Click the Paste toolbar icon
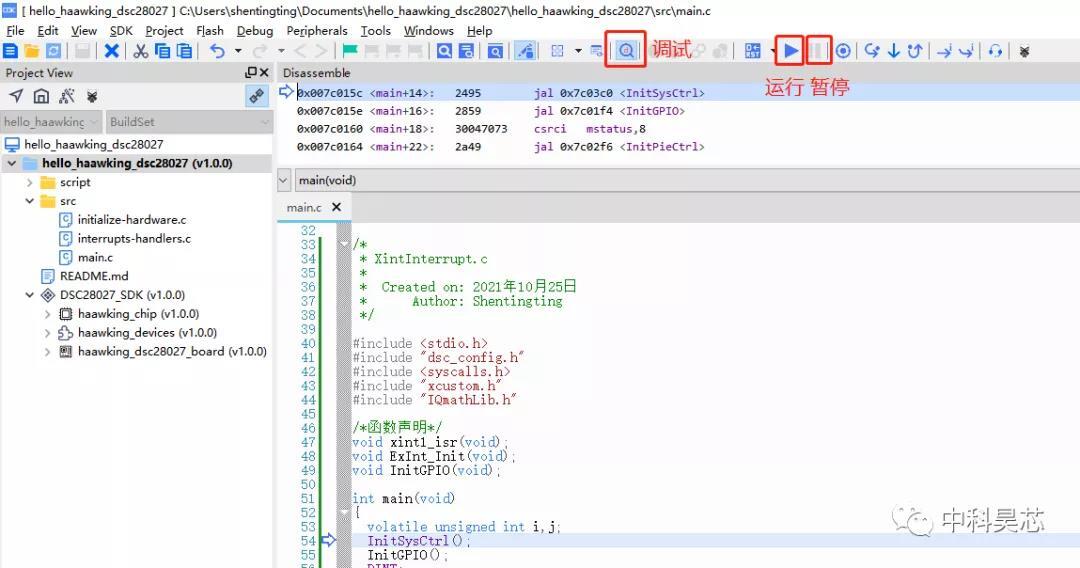The width and height of the screenshot is (1080, 568). point(185,51)
